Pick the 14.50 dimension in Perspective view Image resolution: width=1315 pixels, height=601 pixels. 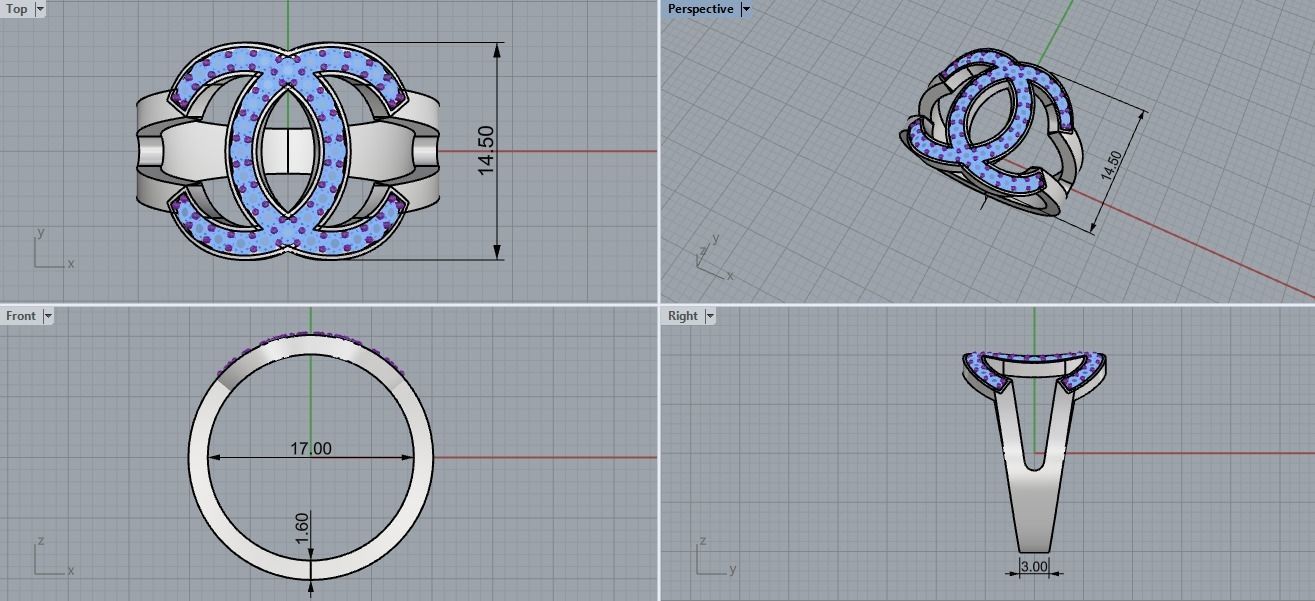tap(1111, 165)
